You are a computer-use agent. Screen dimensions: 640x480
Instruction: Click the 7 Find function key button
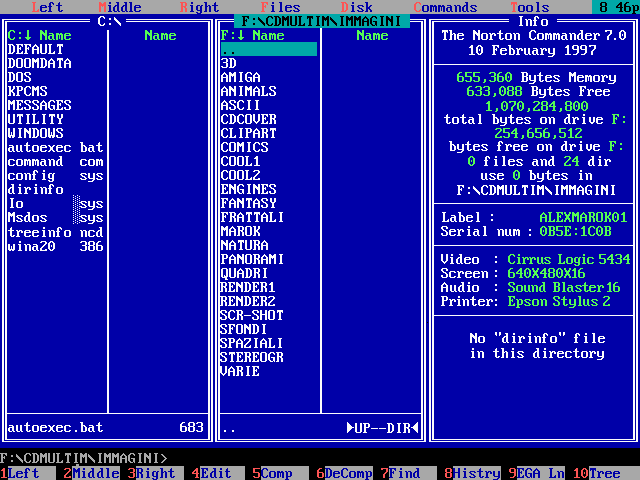point(409,473)
